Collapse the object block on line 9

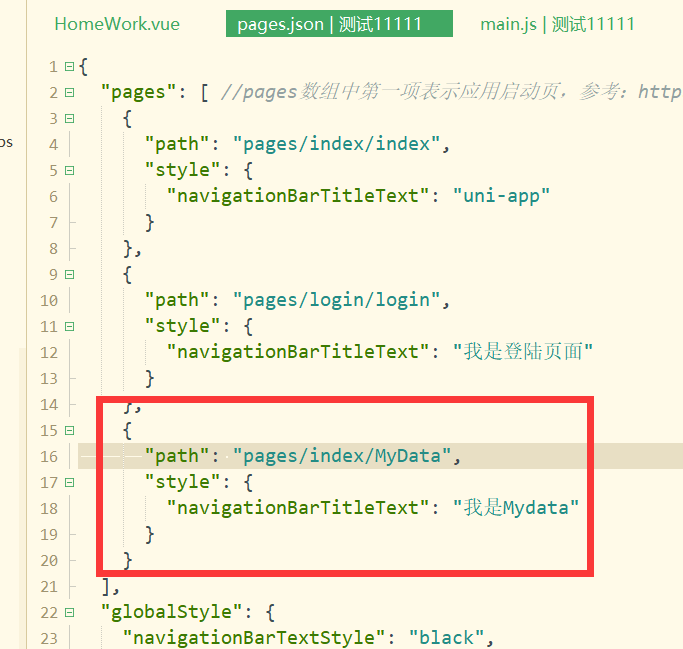[x=69, y=274]
